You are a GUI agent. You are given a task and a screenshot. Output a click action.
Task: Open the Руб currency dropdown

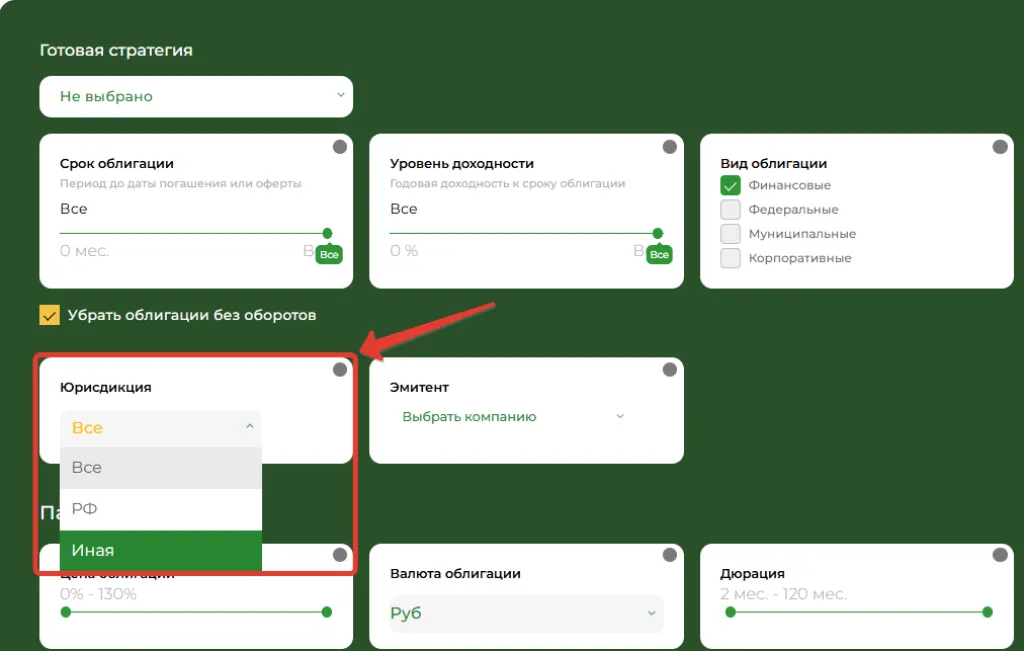pos(526,613)
